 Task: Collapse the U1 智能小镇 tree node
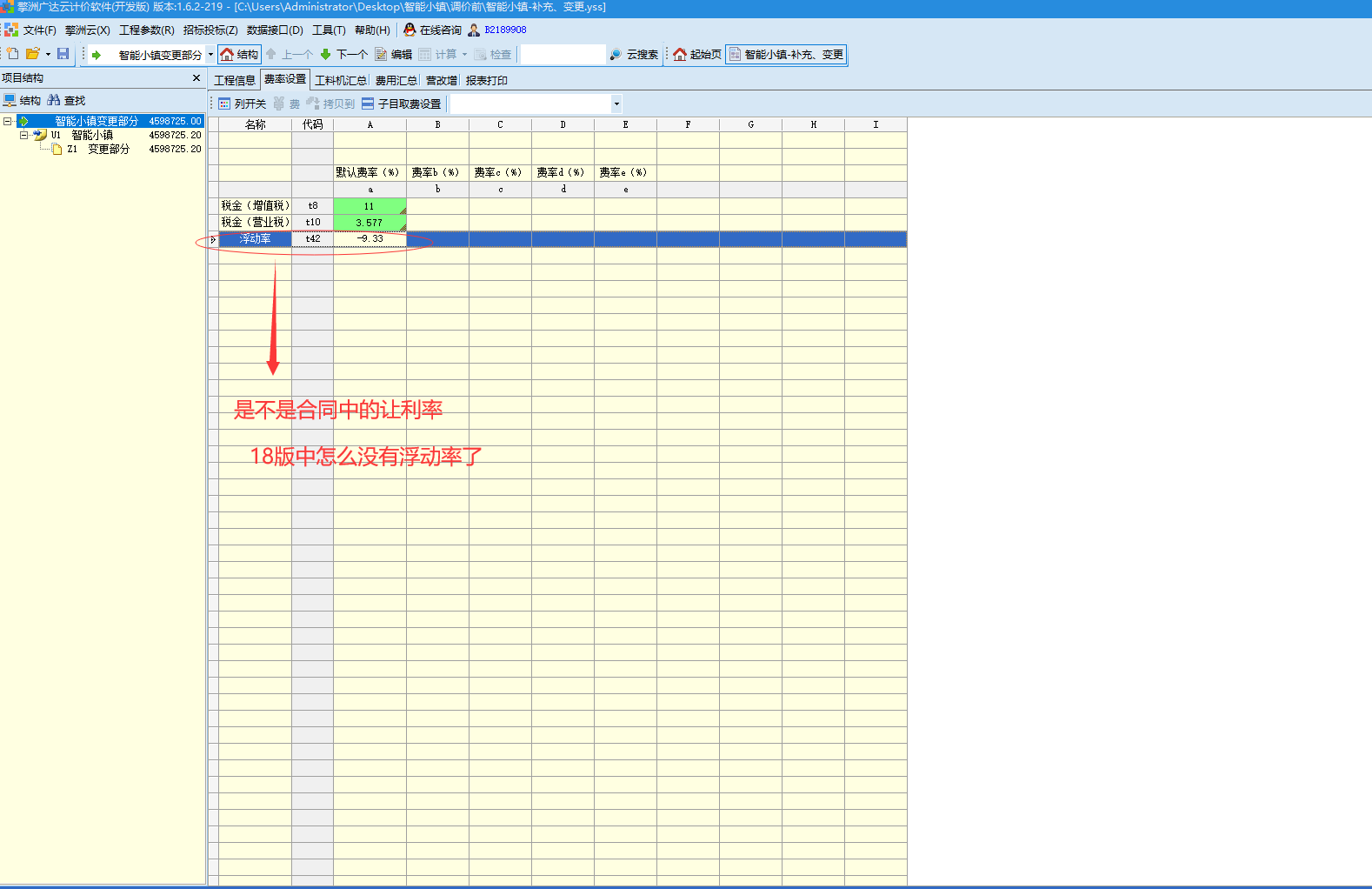[23, 135]
